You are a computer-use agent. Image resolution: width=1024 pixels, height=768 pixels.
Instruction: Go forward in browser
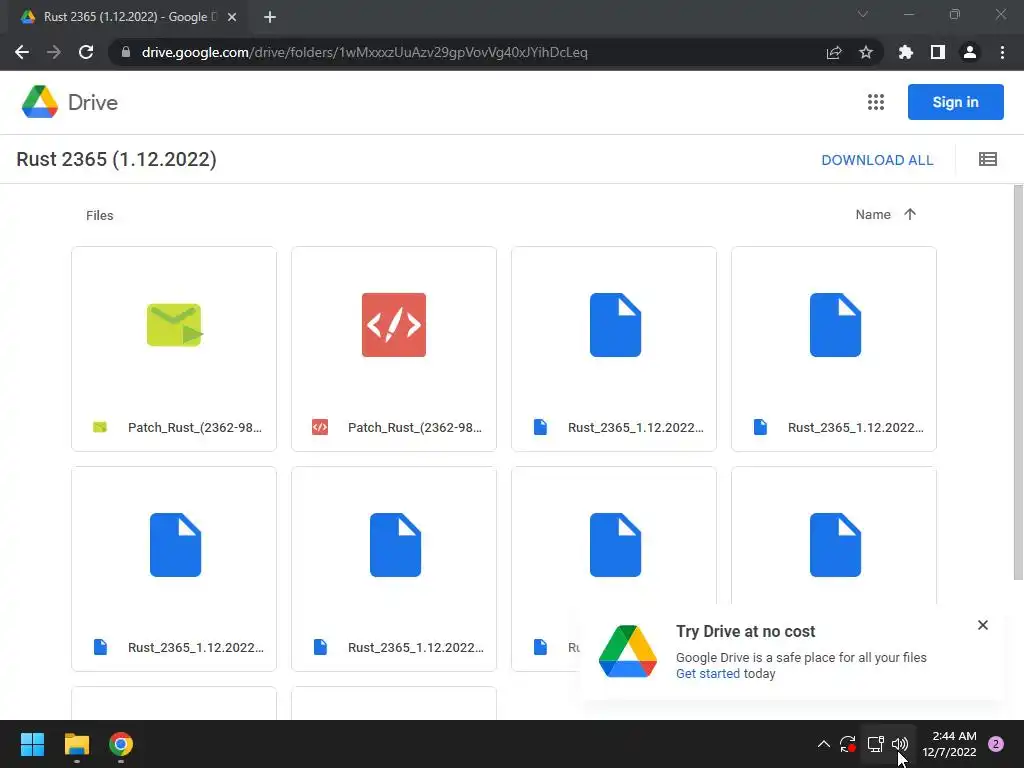(x=54, y=52)
